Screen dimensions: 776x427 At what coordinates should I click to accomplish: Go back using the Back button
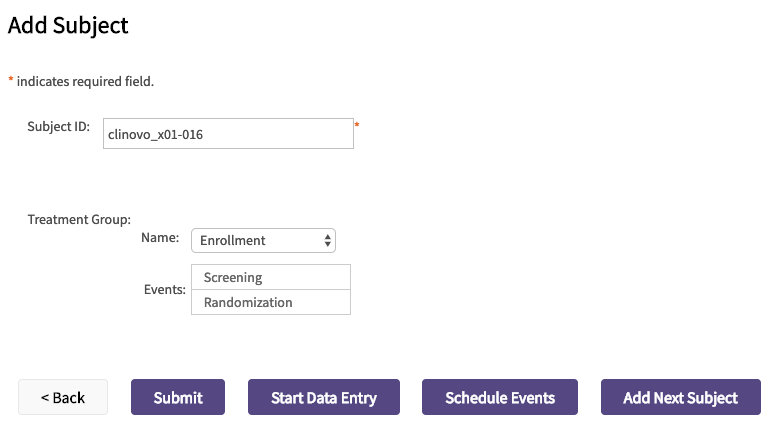(x=63, y=397)
